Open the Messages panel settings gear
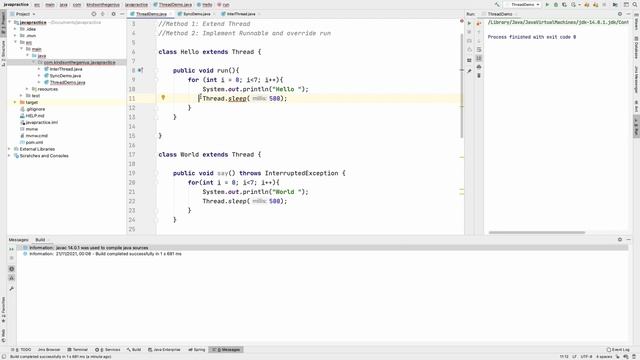This screenshot has height=360, width=640. pos(620,240)
